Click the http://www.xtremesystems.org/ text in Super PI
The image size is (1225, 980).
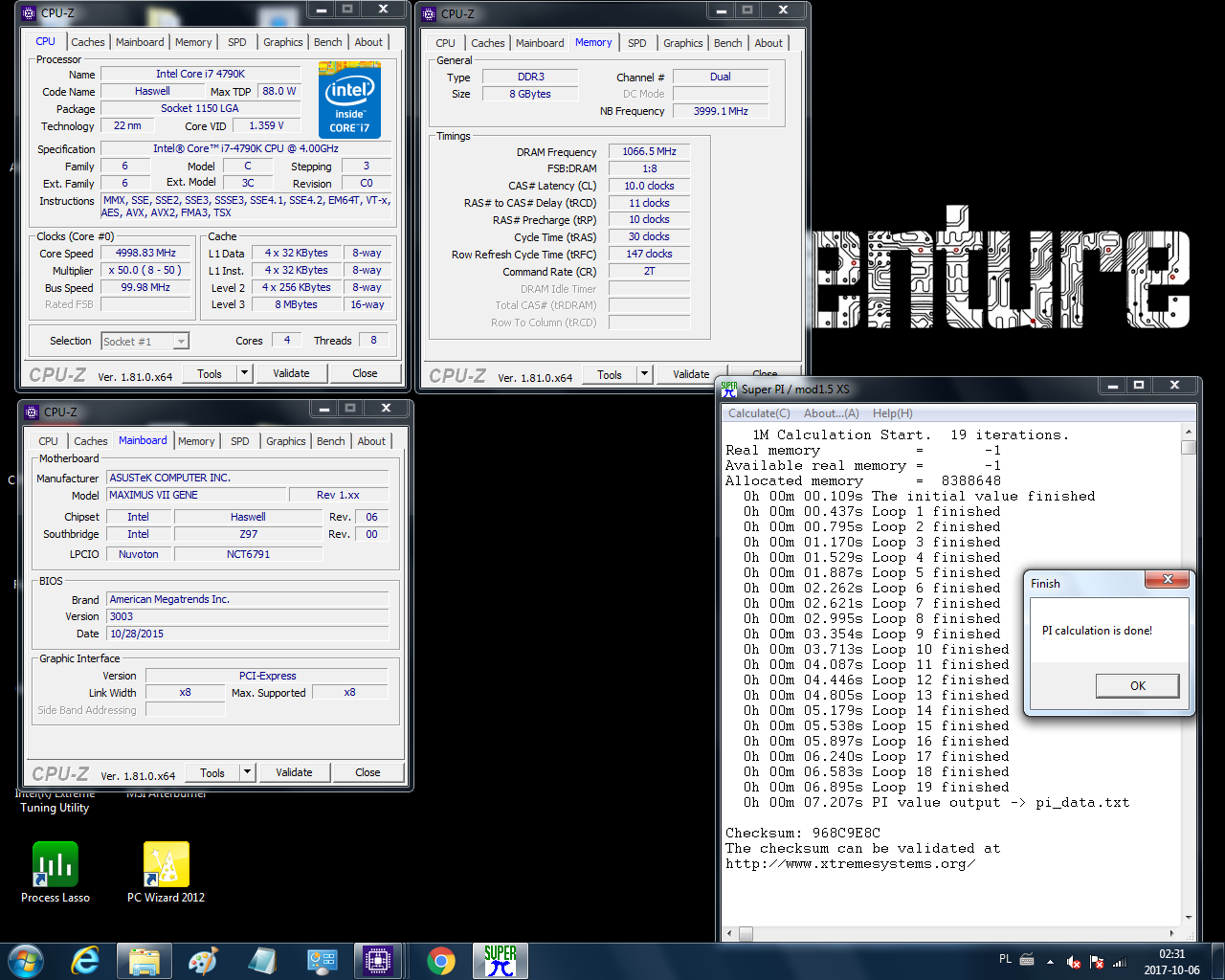(x=851, y=864)
